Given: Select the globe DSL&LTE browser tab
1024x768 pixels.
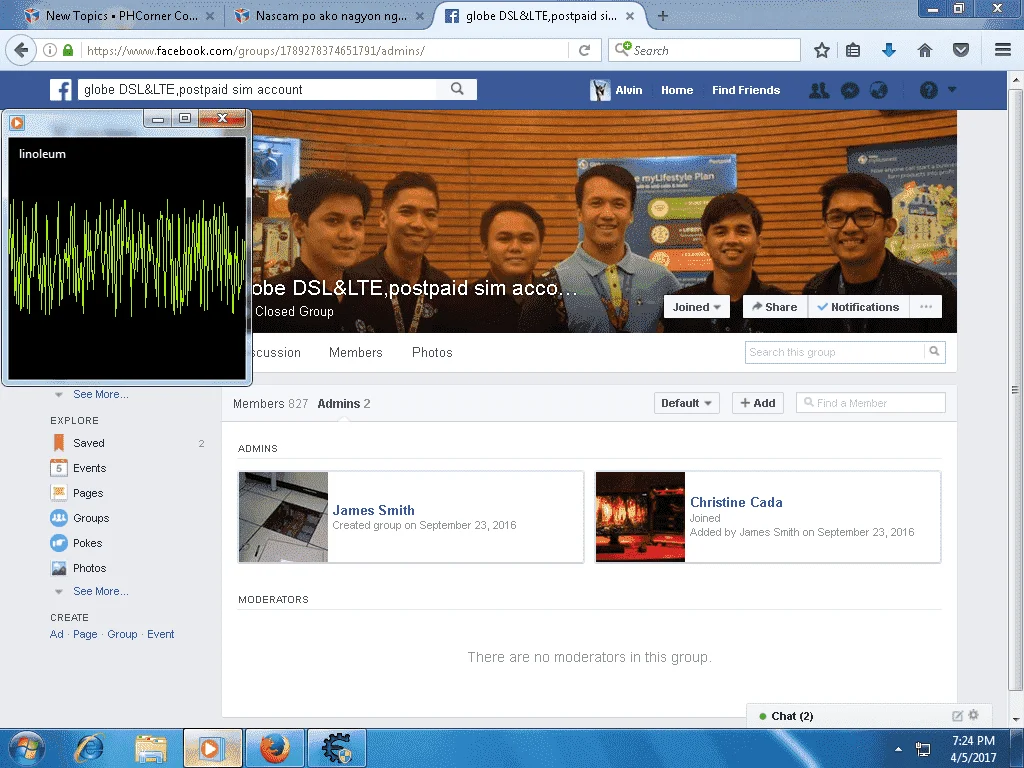Looking at the screenshot, I should (x=540, y=16).
